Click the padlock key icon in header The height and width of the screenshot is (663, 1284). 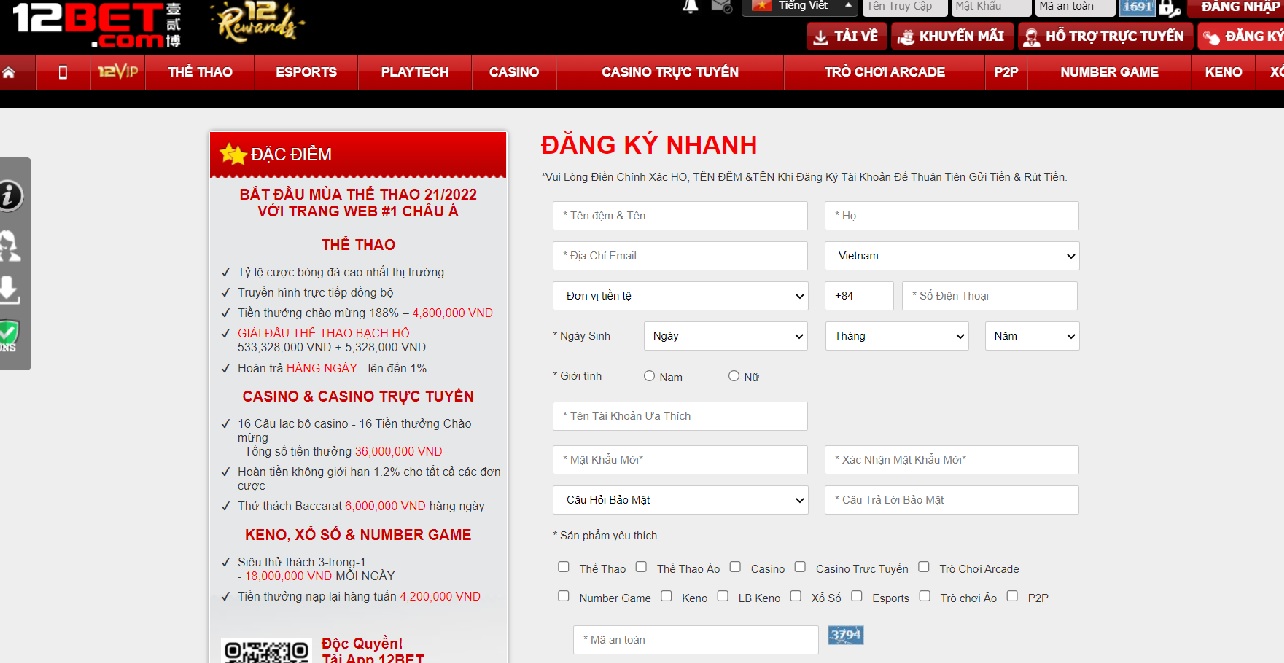[x=1169, y=7]
